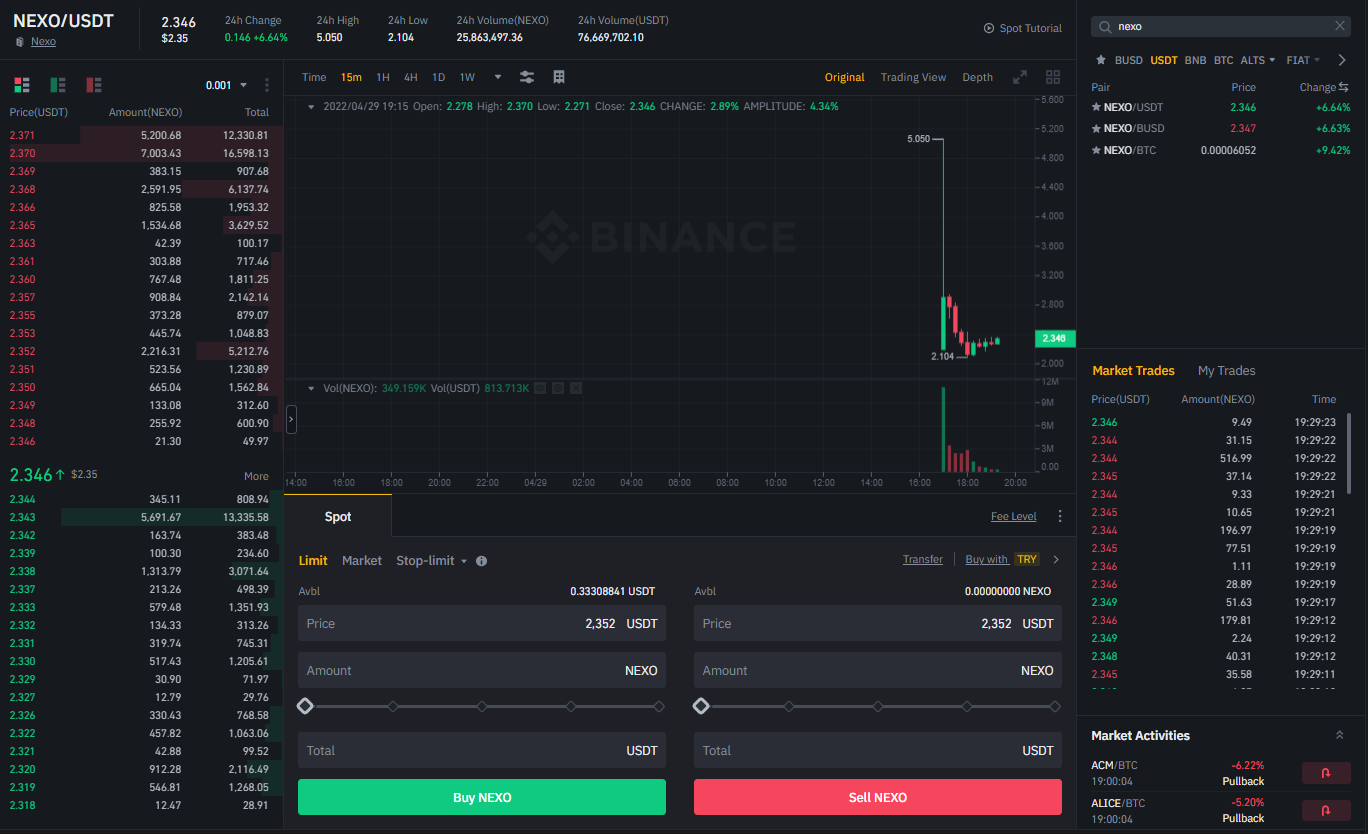Click More in order book
This screenshot has height=834, width=1368.
(256, 476)
